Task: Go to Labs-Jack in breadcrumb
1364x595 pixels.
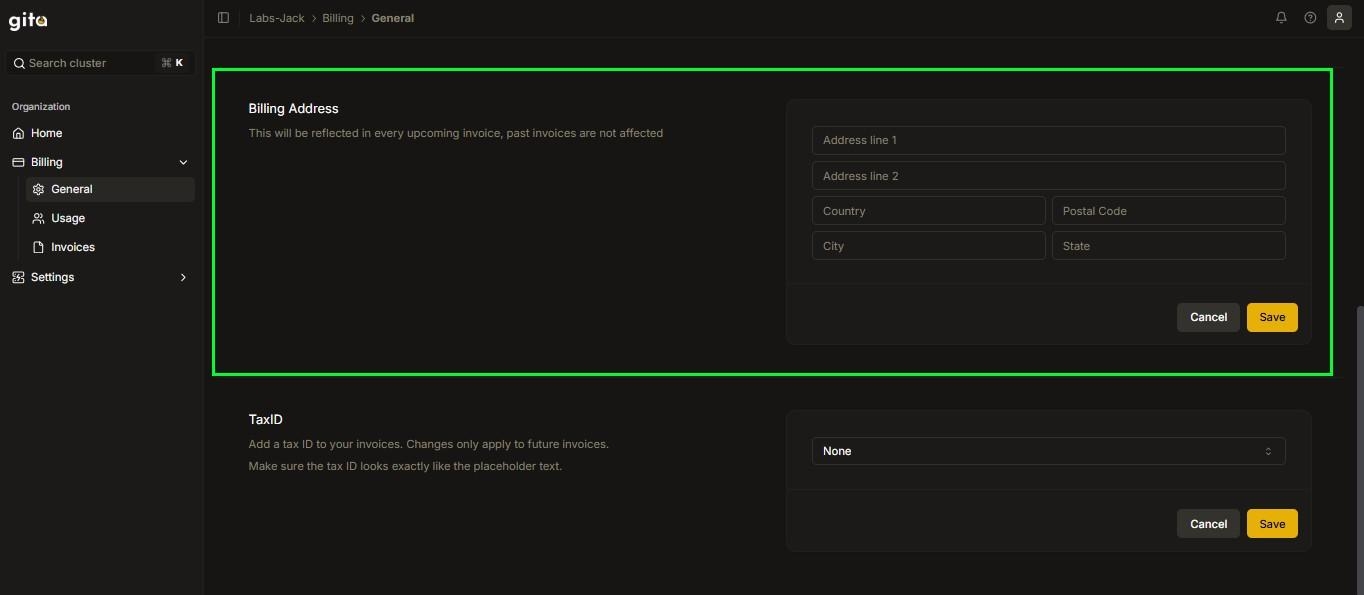Action: [277, 18]
